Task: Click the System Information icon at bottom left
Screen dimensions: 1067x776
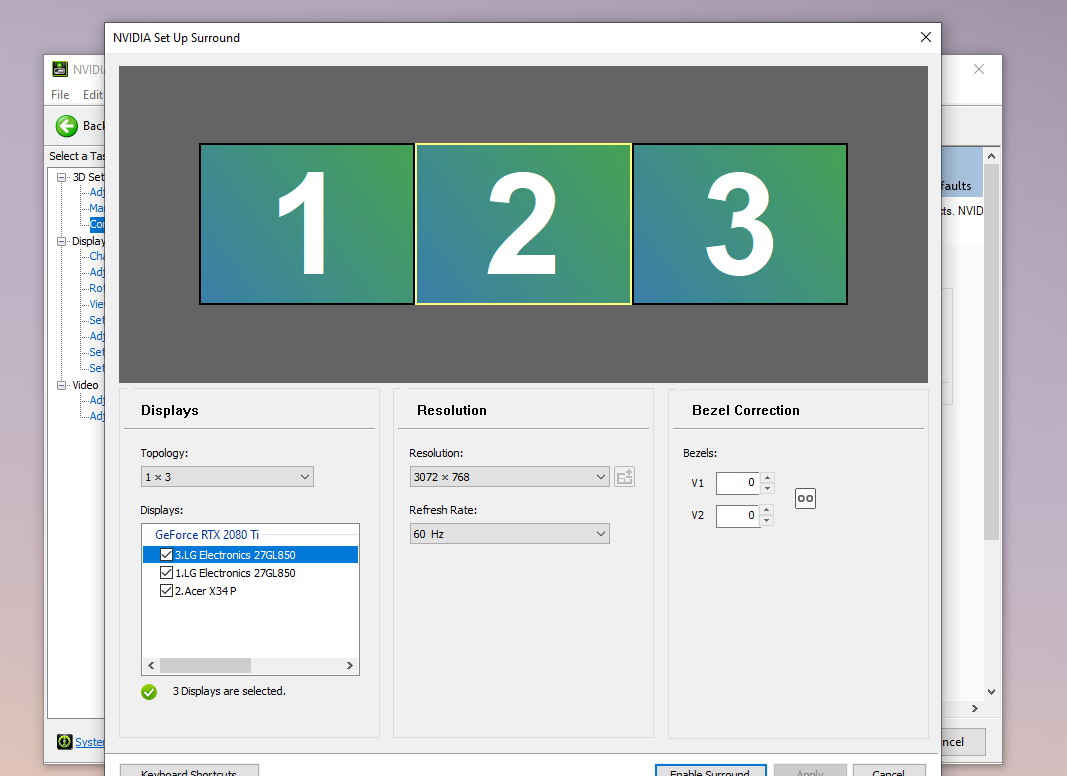Action: tap(64, 742)
